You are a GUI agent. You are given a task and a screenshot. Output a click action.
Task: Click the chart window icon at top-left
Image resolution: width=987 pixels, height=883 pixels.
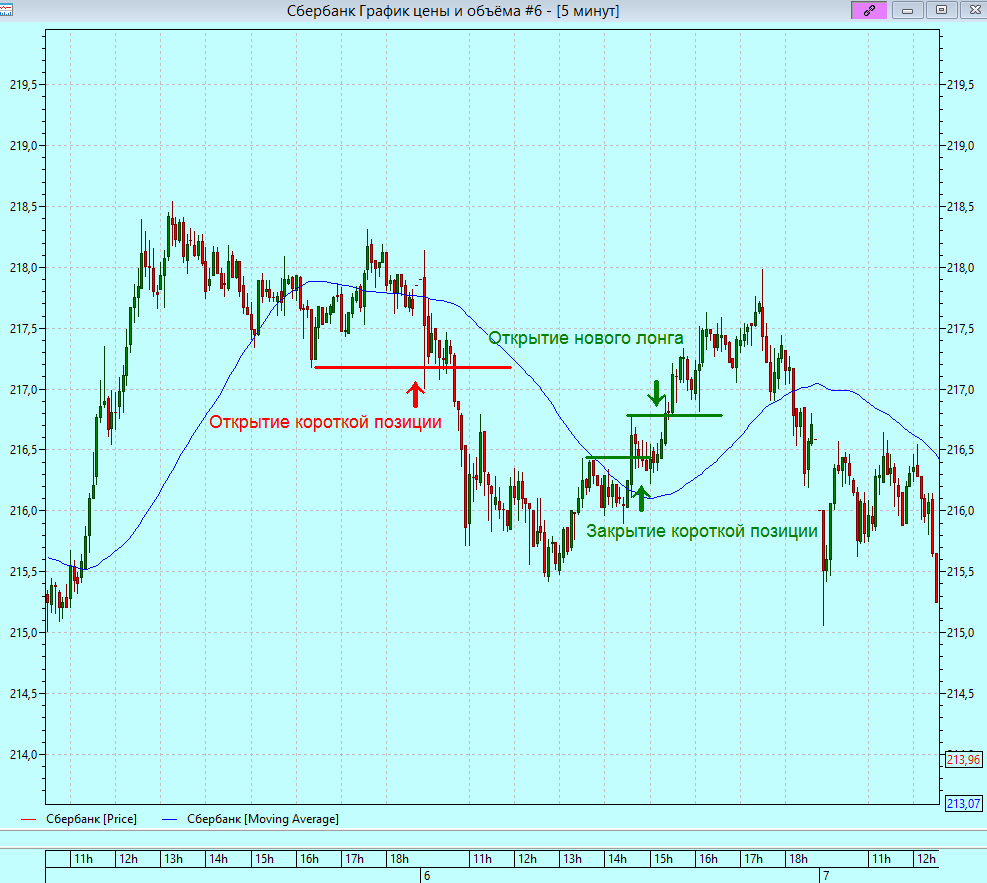click(x=6, y=10)
